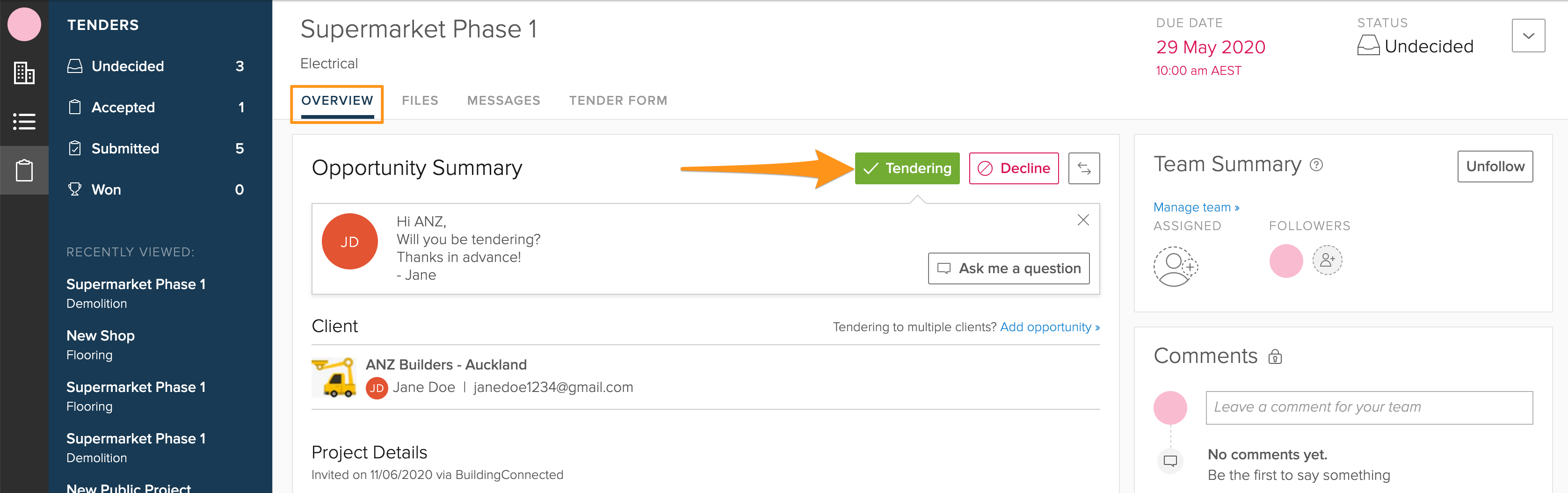Click the Comments lock icon
This screenshot has height=493, width=1568.
click(x=1275, y=357)
